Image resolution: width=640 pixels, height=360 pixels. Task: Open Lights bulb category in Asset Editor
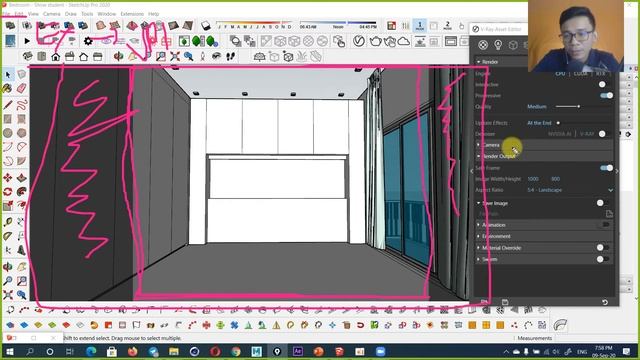click(498, 45)
